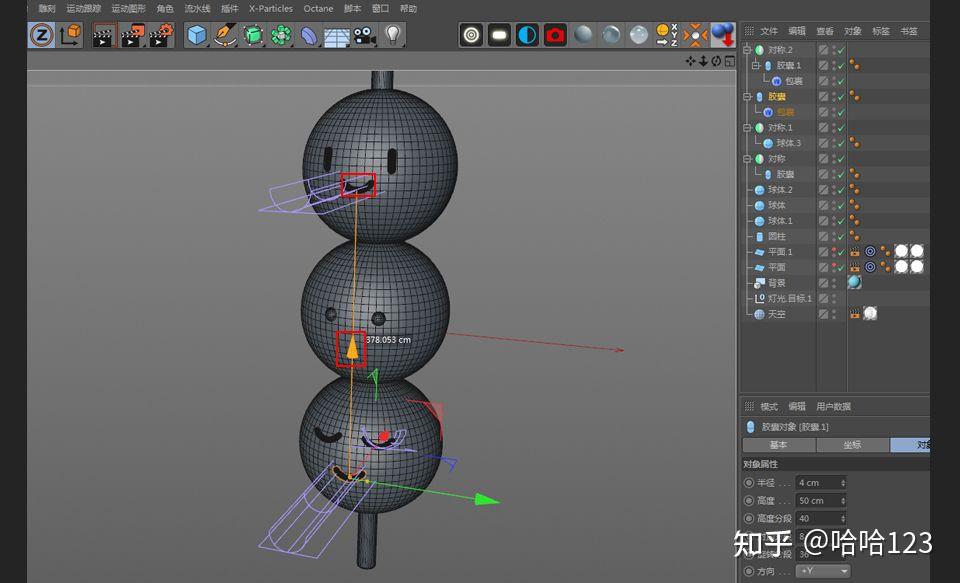
Task: Click the red camera Octane icon
Action: point(555,35)
